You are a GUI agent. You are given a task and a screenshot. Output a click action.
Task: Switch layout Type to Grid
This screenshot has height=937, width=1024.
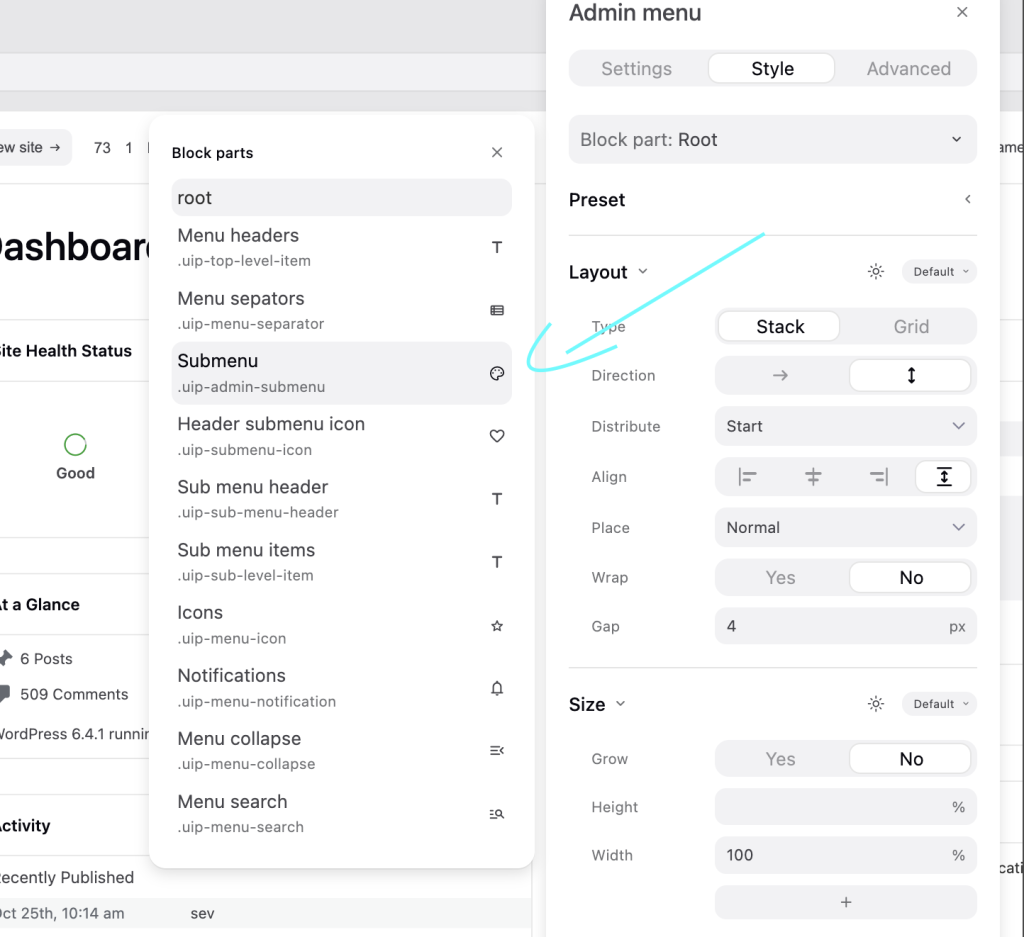click(x=910, y=327)
